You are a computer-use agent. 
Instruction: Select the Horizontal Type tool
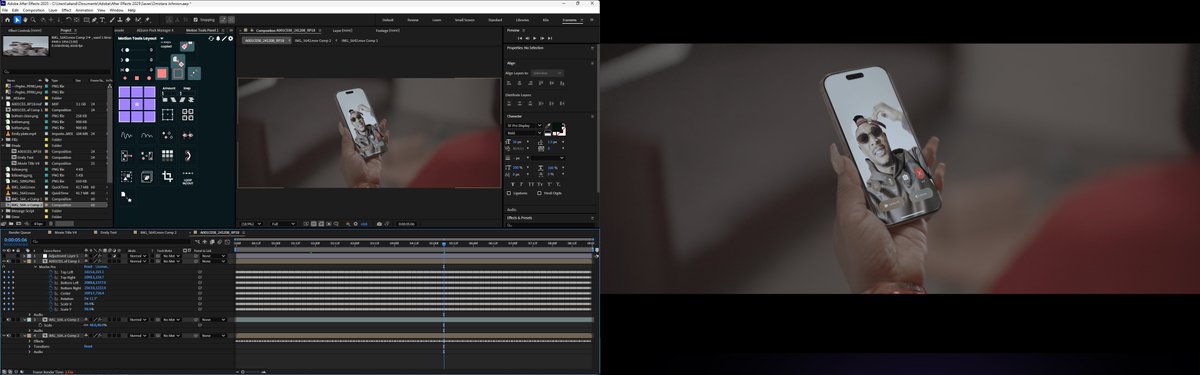coord(102,20)
